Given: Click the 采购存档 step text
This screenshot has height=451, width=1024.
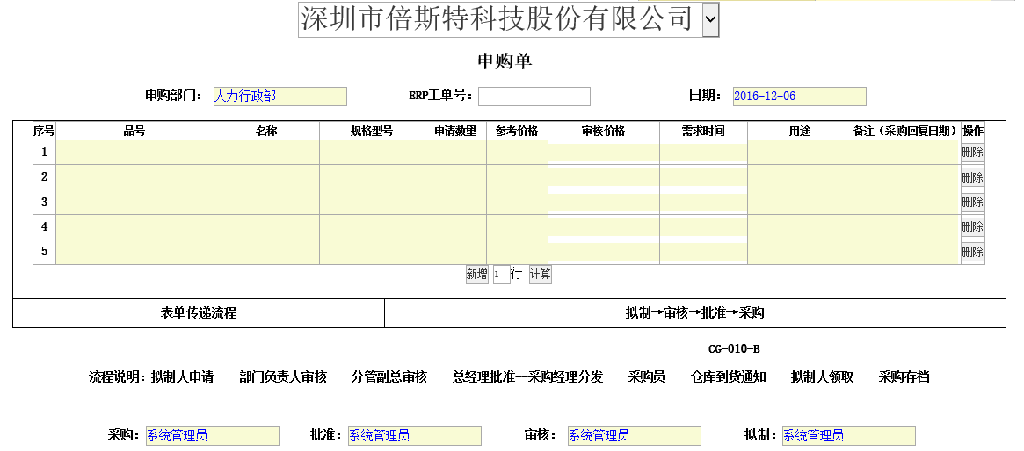Looking at the screenshot, I should point(904,377).
